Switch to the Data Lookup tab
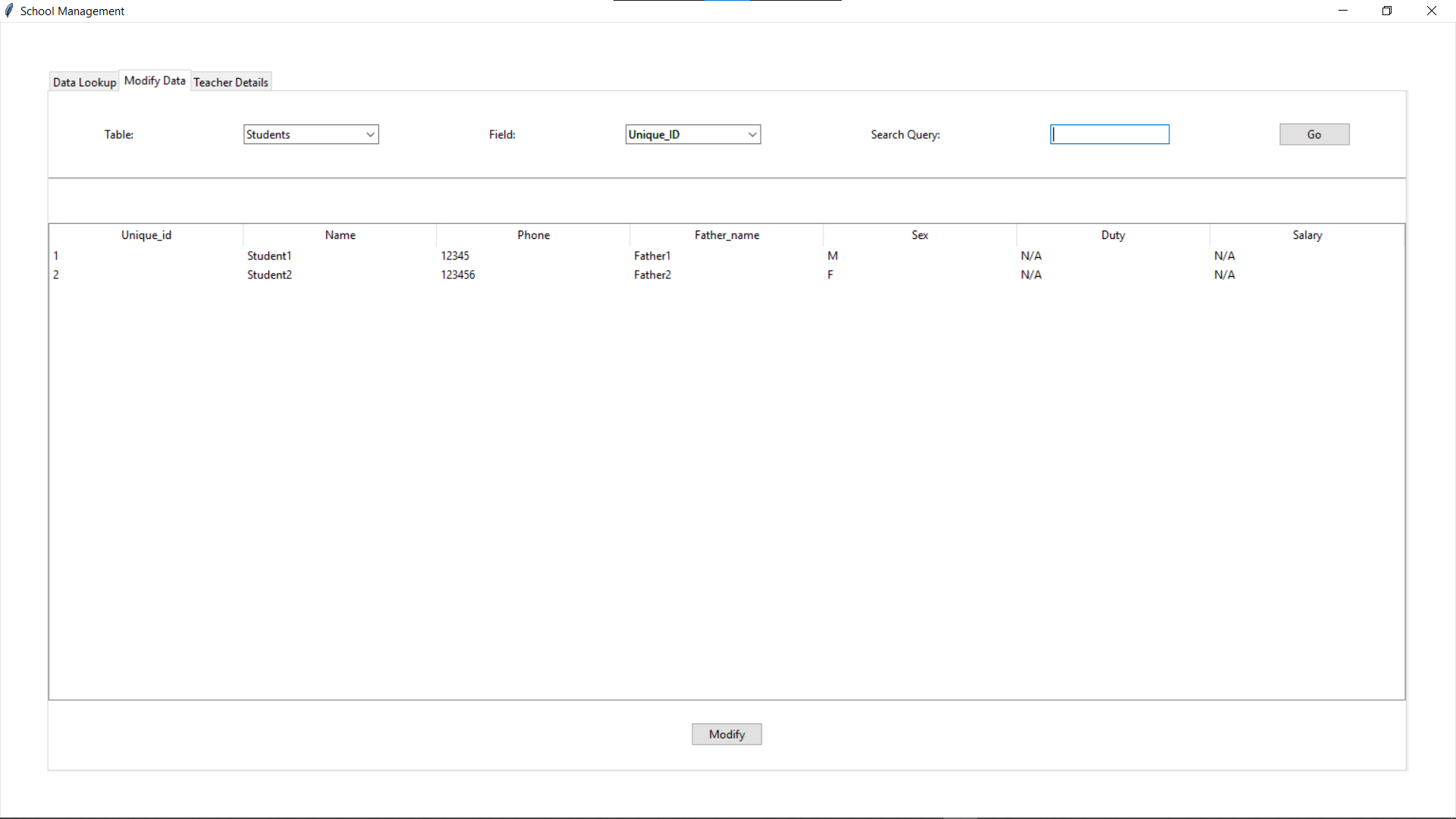The height and width of the screenshot is (819, 1456). pos(84,82)
